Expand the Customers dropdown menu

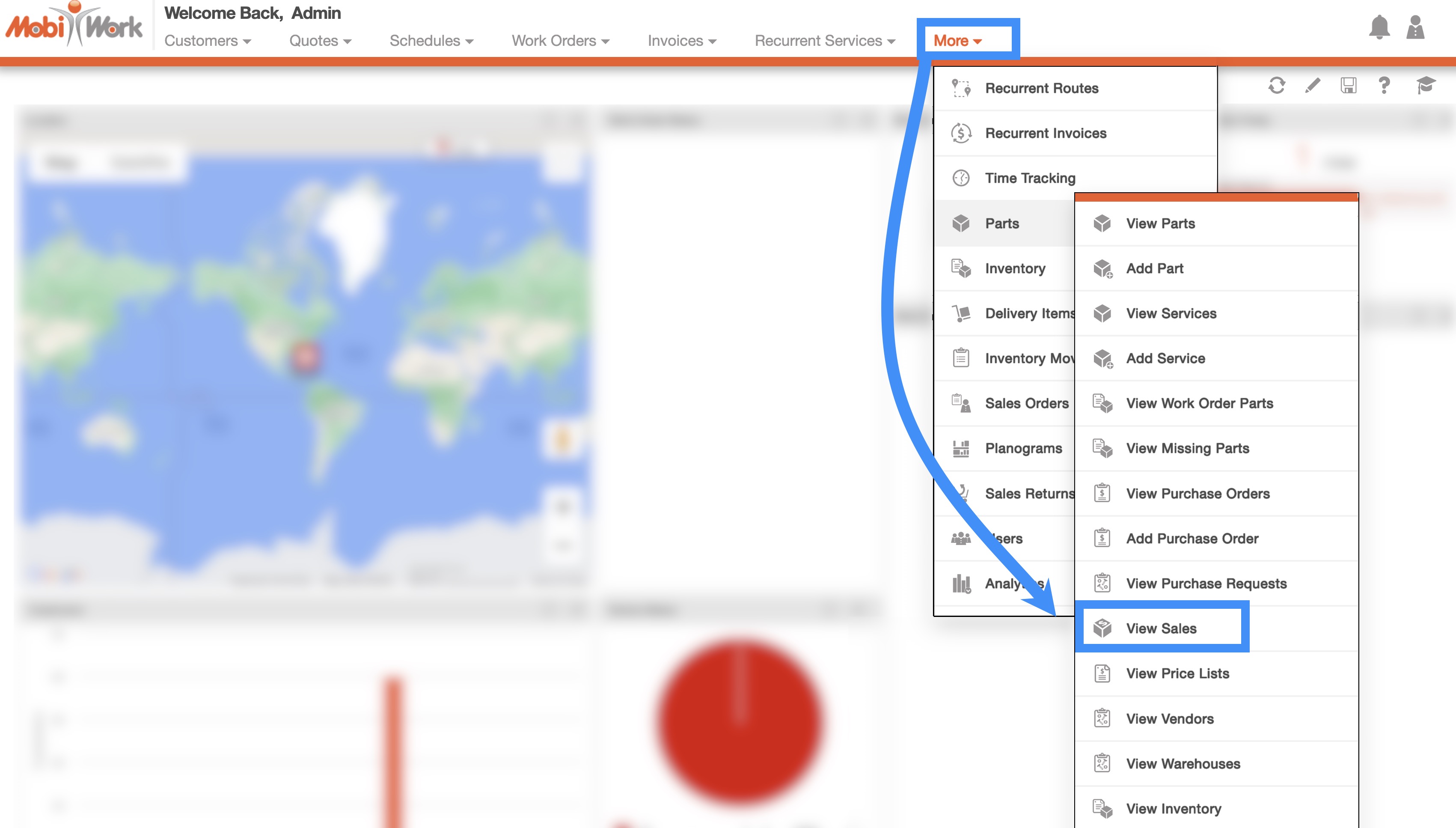tap(208, 41)
